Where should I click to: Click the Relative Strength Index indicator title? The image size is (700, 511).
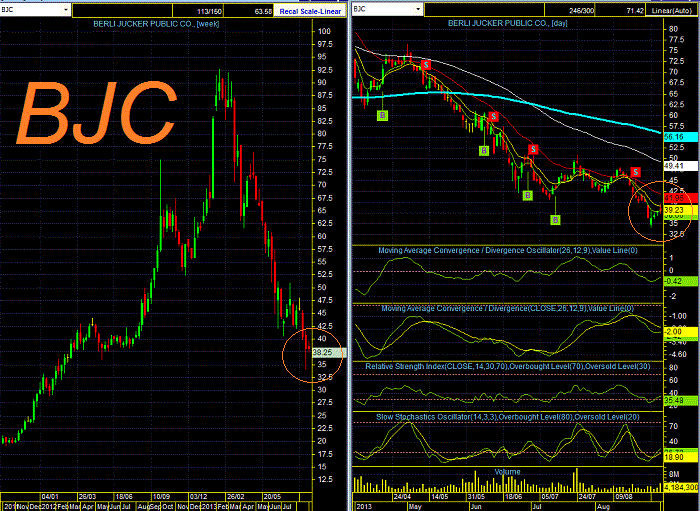coord(508,366)
